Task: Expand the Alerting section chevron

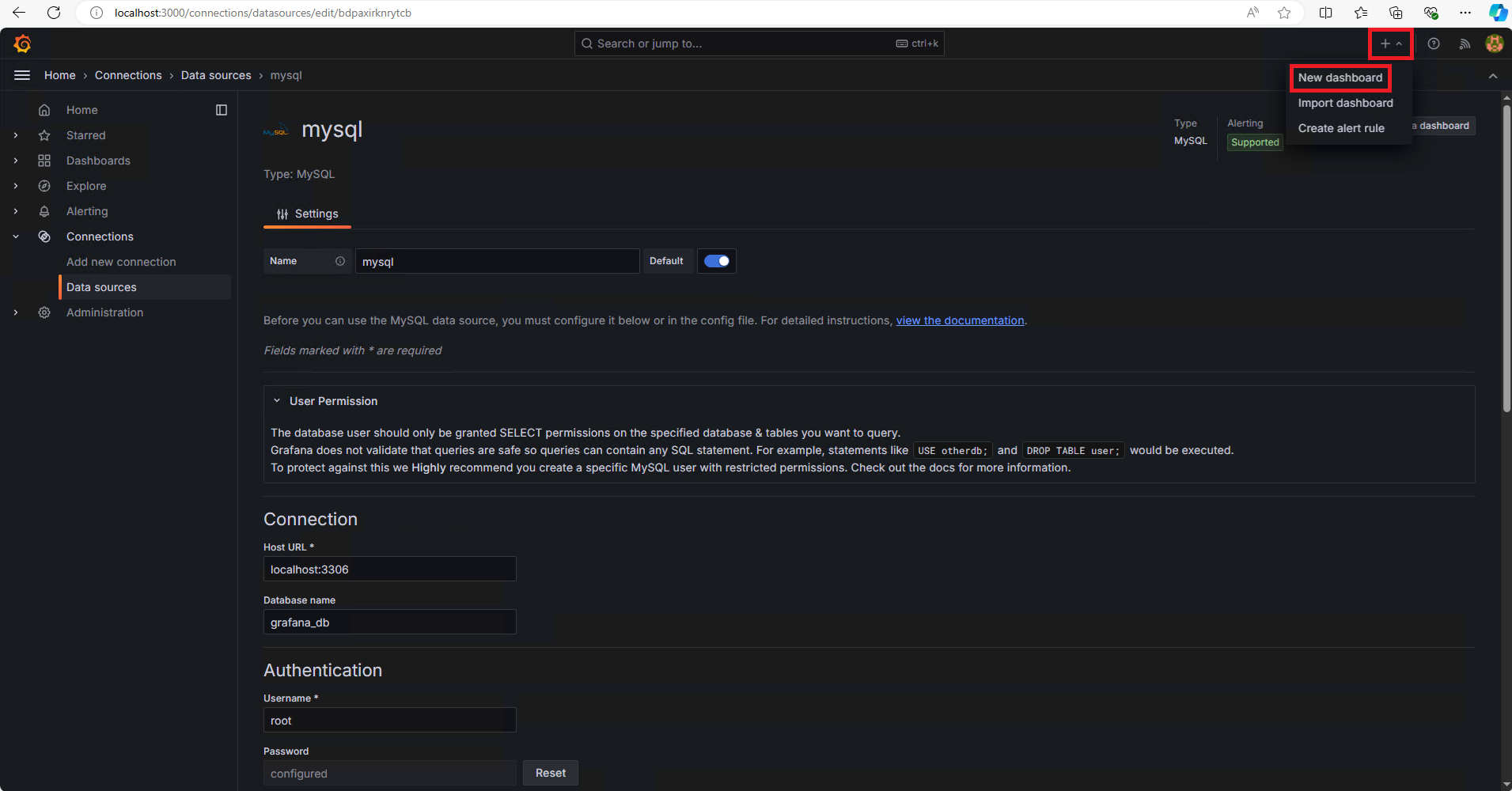Action: pos(16,211)
